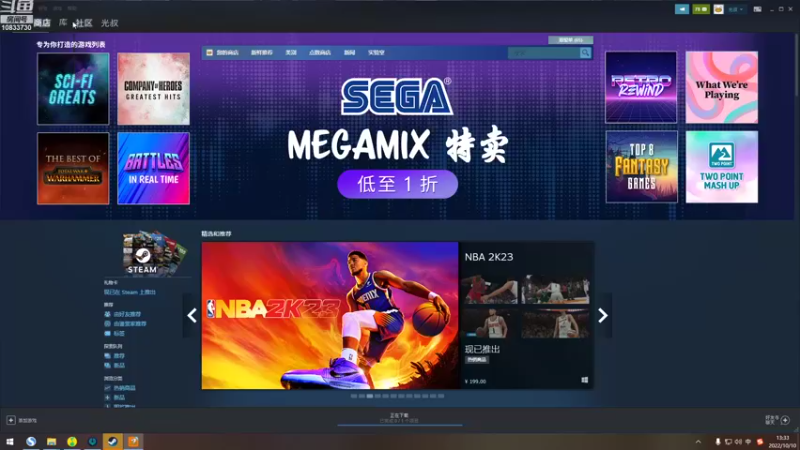This screenshot has width=800, height=450.
Task: Open the NBA 2K23 featured capsule image
Action: 330,316
